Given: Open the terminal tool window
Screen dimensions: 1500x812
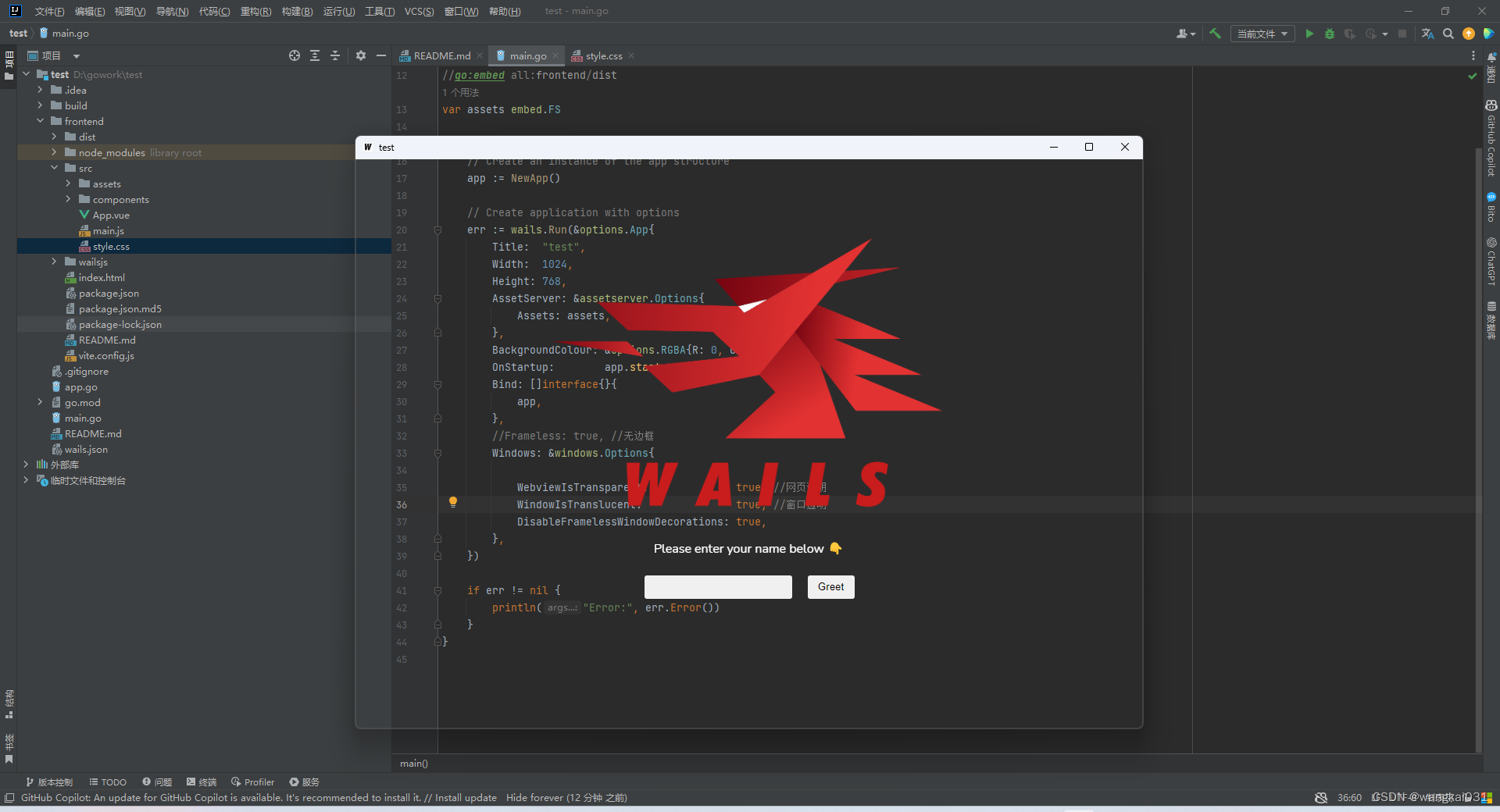Looking at the screenshot, I should click(202, 782).
